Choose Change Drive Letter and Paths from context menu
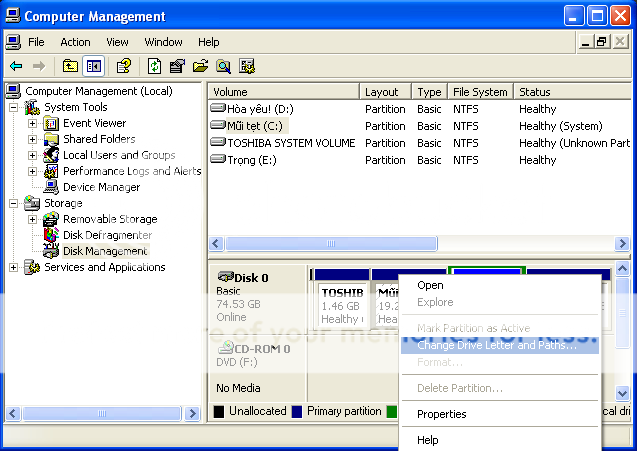The image size is (637, 451). click(x=500, y=345)
